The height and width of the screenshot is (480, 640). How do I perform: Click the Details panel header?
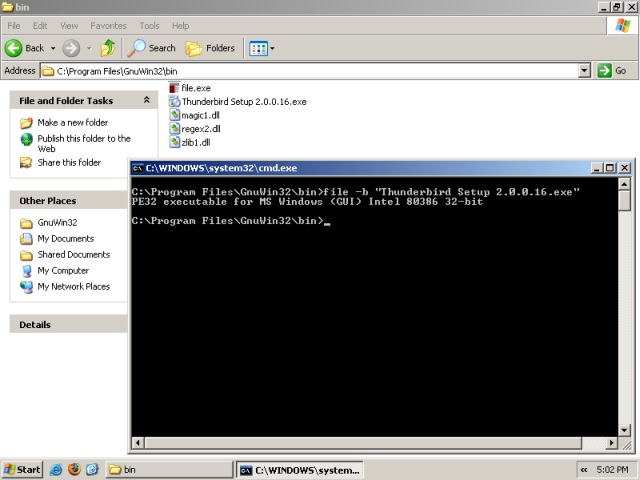69,324
